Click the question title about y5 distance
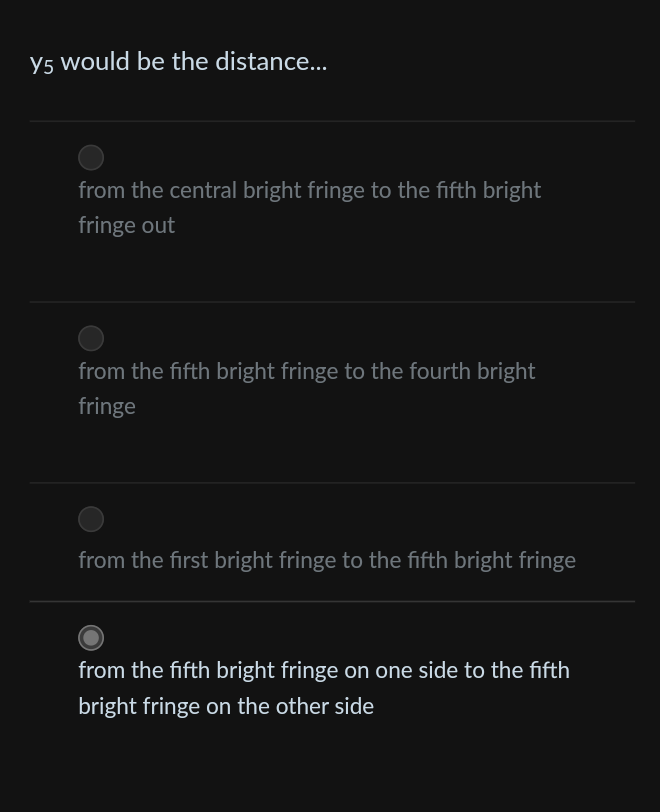Screen dimensions: 660x812 [178, 61]
